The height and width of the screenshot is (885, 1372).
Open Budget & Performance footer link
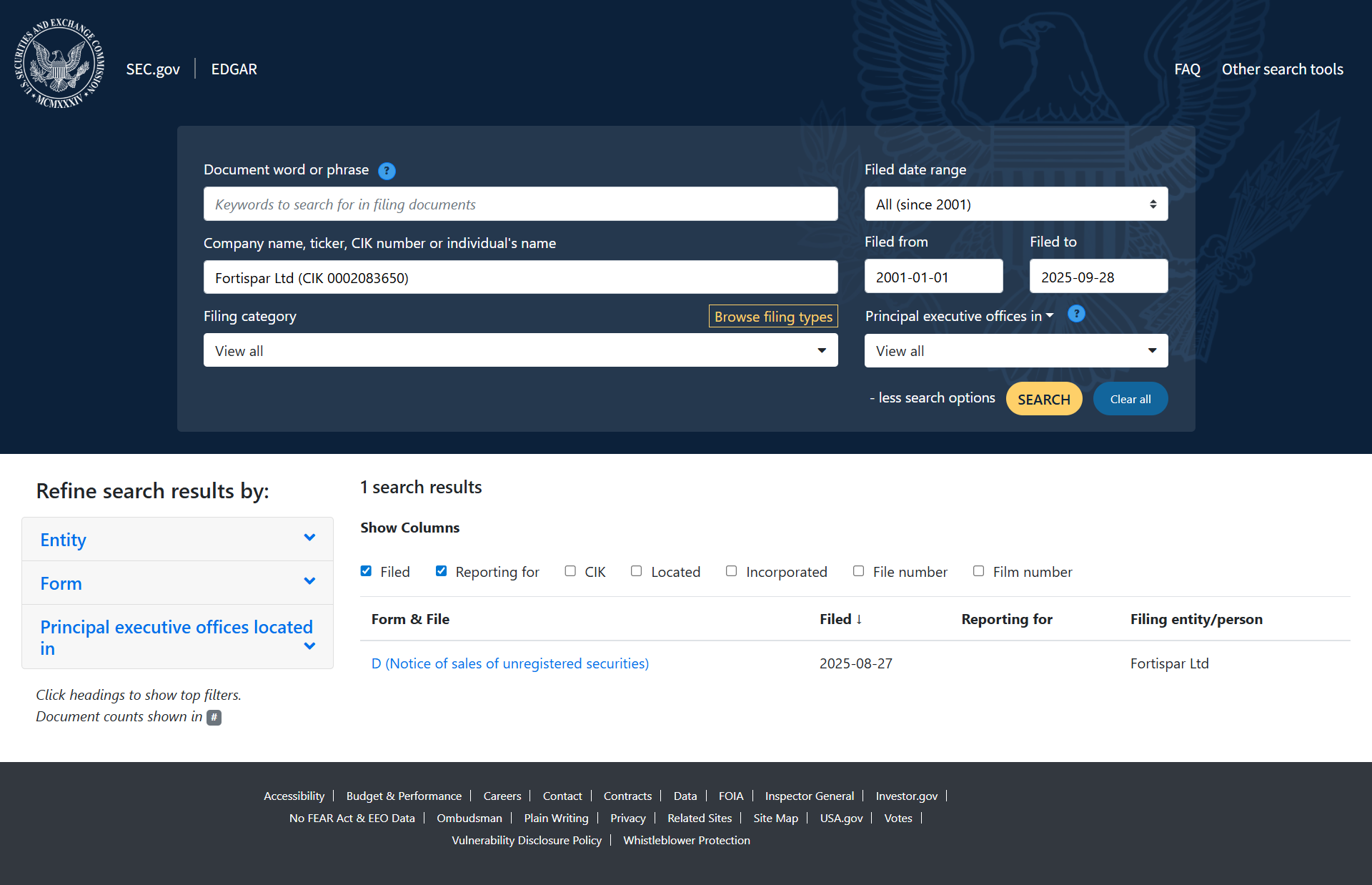[x=404, y=796]
